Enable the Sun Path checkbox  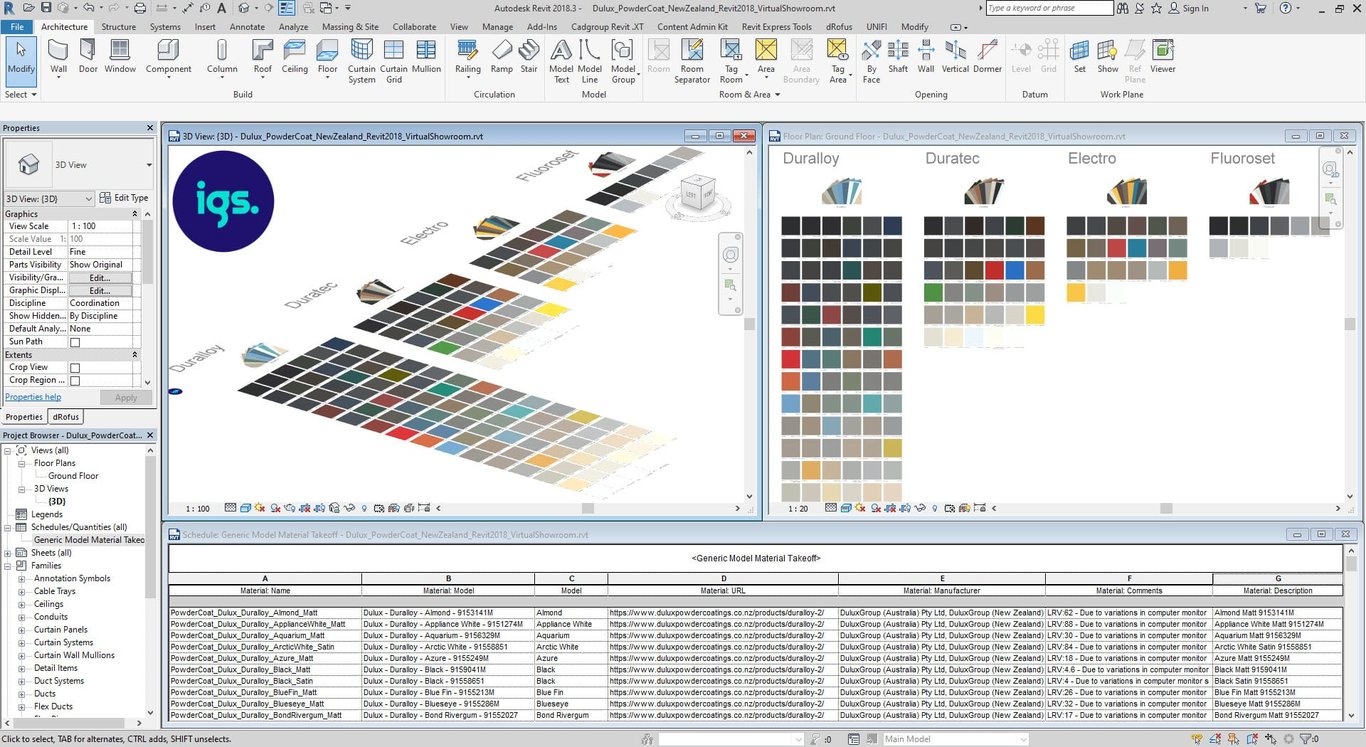coord(75,342)
